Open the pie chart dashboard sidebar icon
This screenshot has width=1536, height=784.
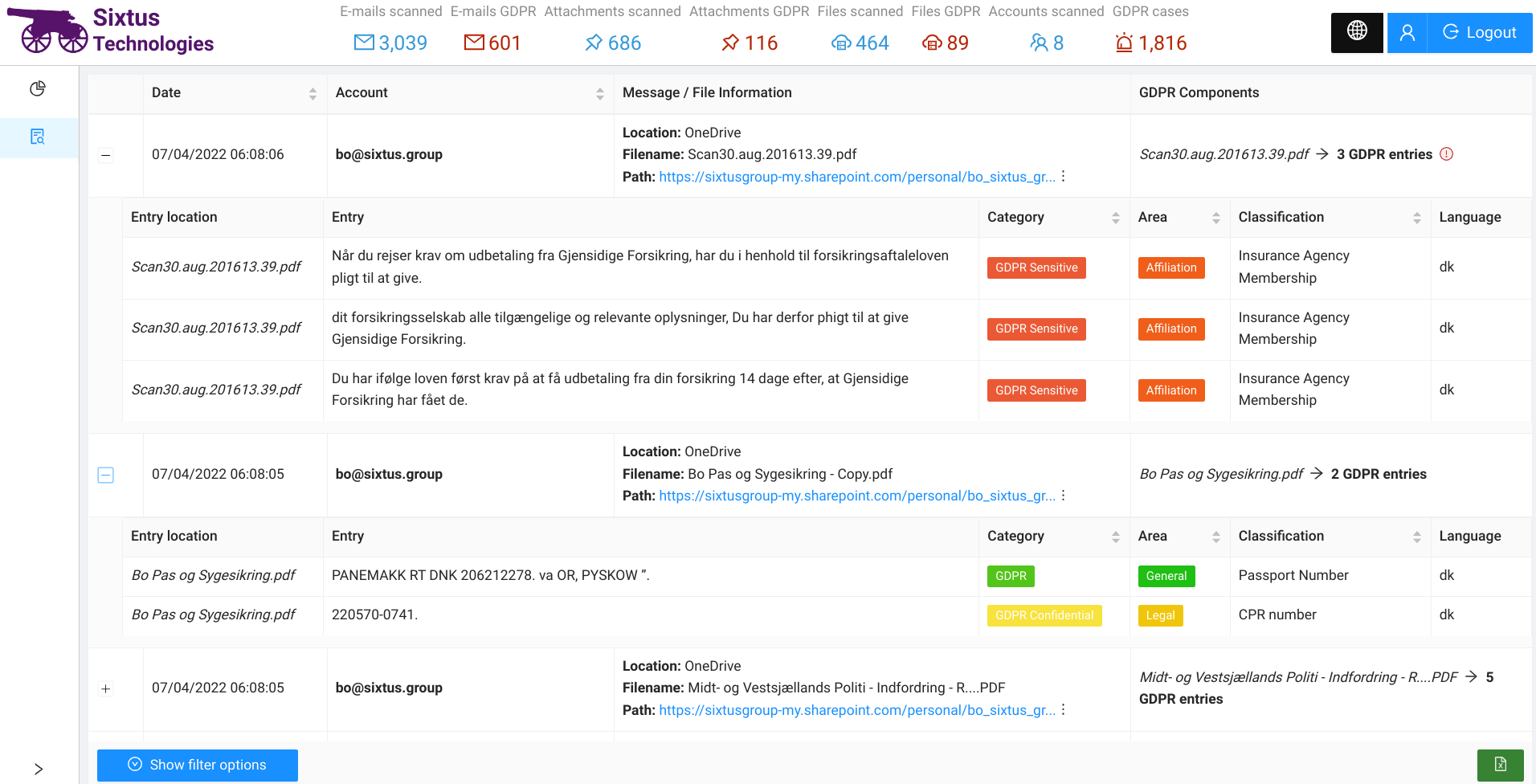coord(38,88)
